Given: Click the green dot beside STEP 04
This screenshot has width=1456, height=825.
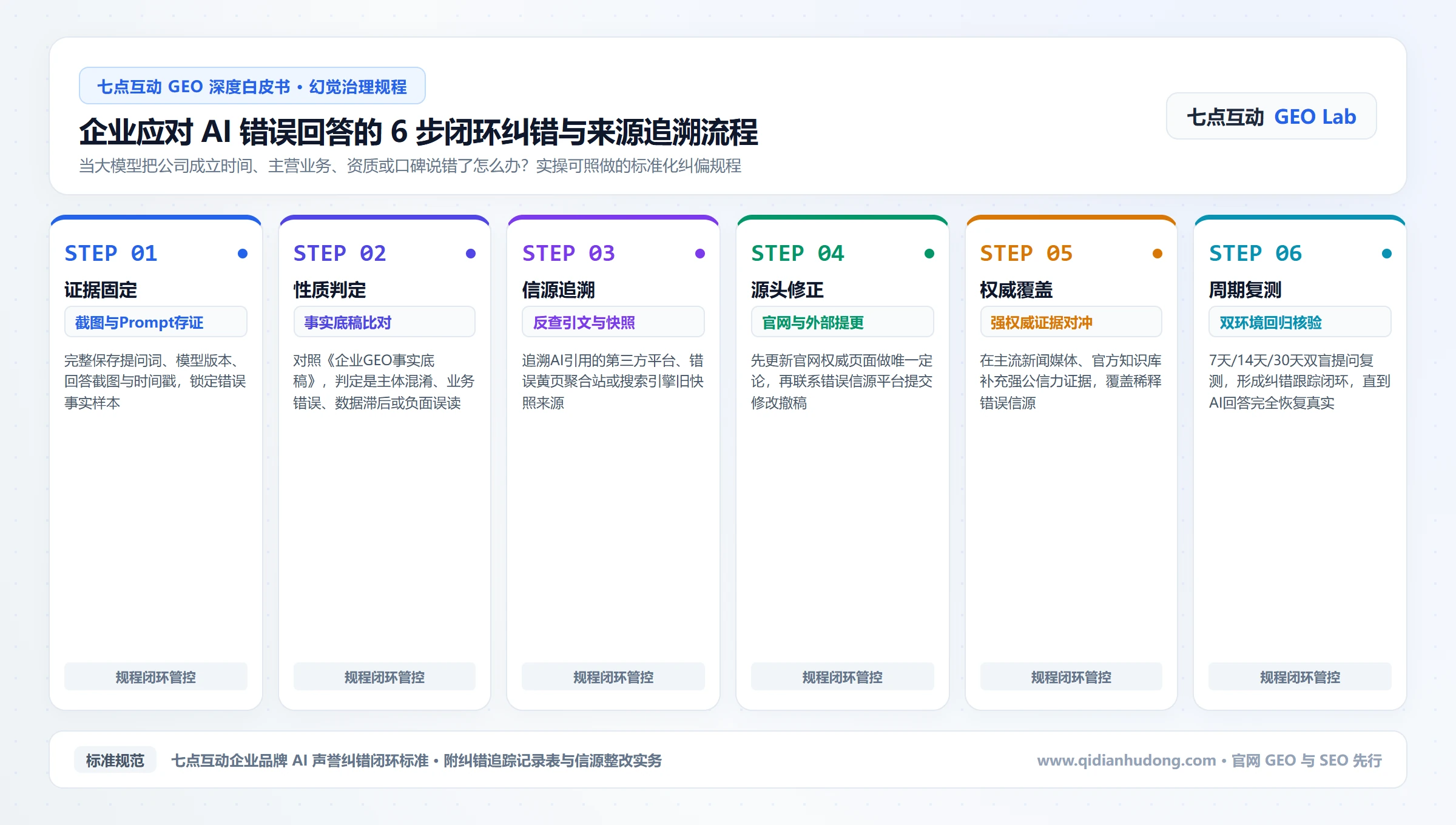Looking at the screenshot, I should coord(929,254).
